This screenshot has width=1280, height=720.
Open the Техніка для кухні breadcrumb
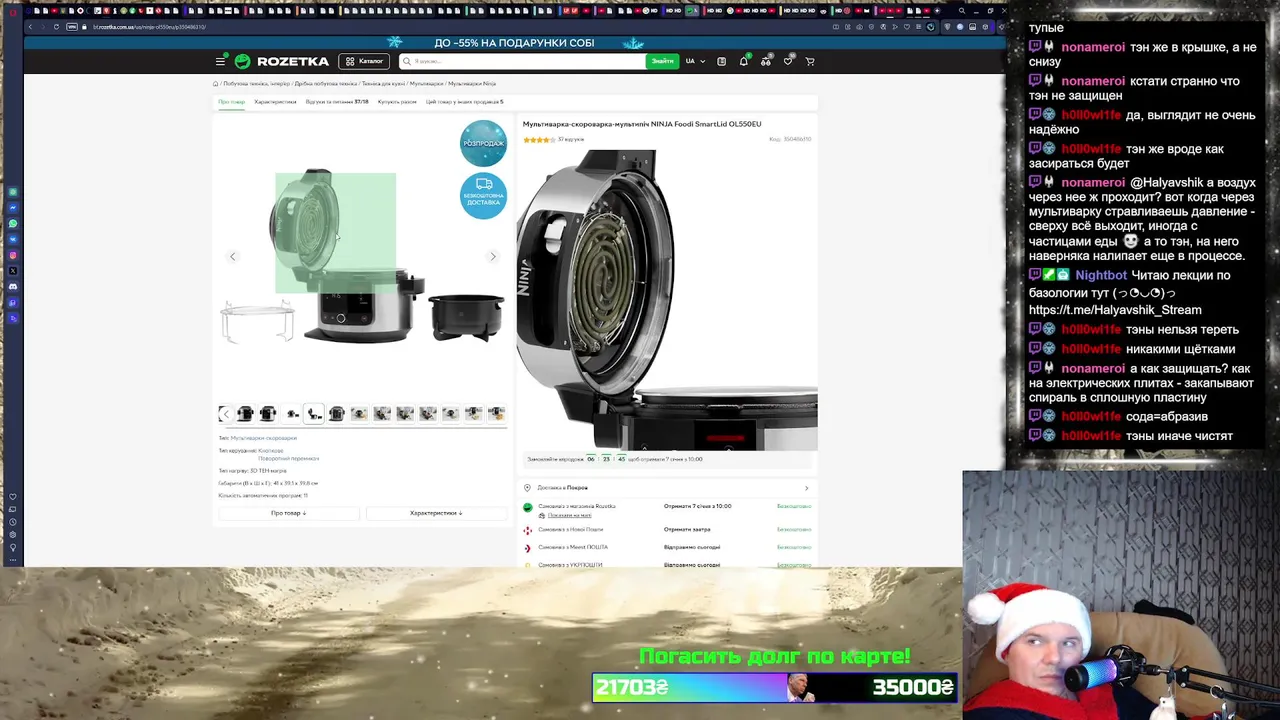pyautogui.click(x=383, y=84)
